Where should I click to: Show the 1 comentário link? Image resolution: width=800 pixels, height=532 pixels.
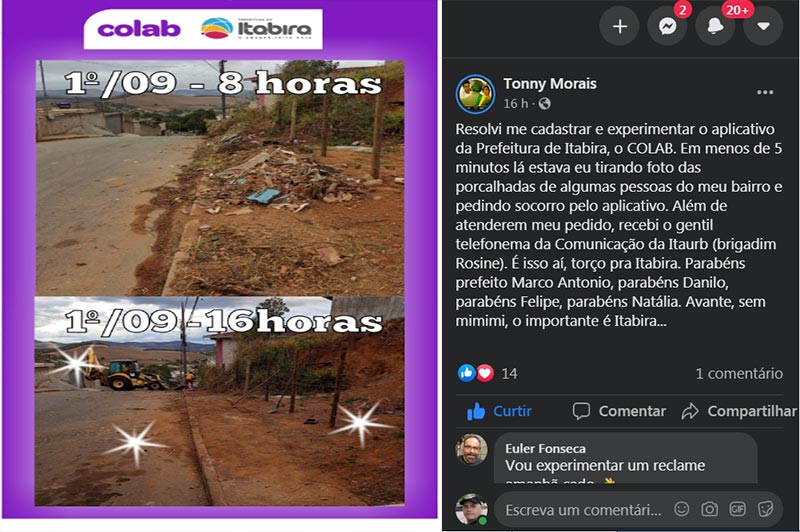(x=739, y=373)
